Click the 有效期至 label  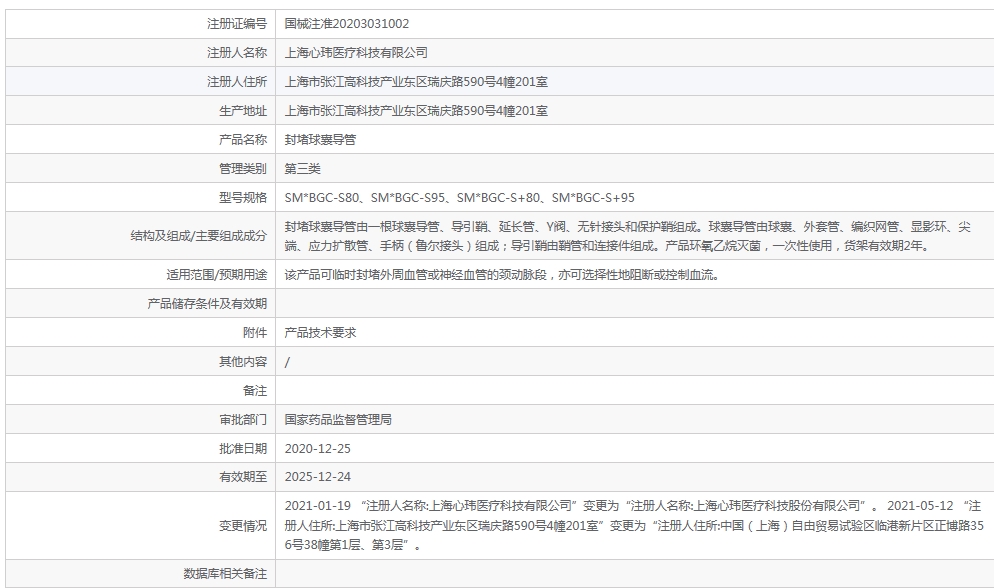pos(243,477)
